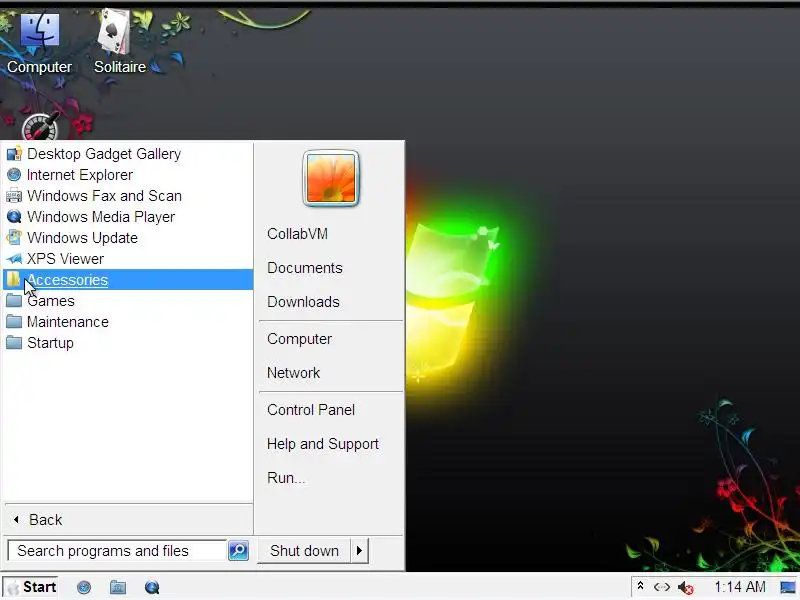This screenshot has width=800, height=600.
Task: Click the user account flower picture
Action: [x=331, y=178]
